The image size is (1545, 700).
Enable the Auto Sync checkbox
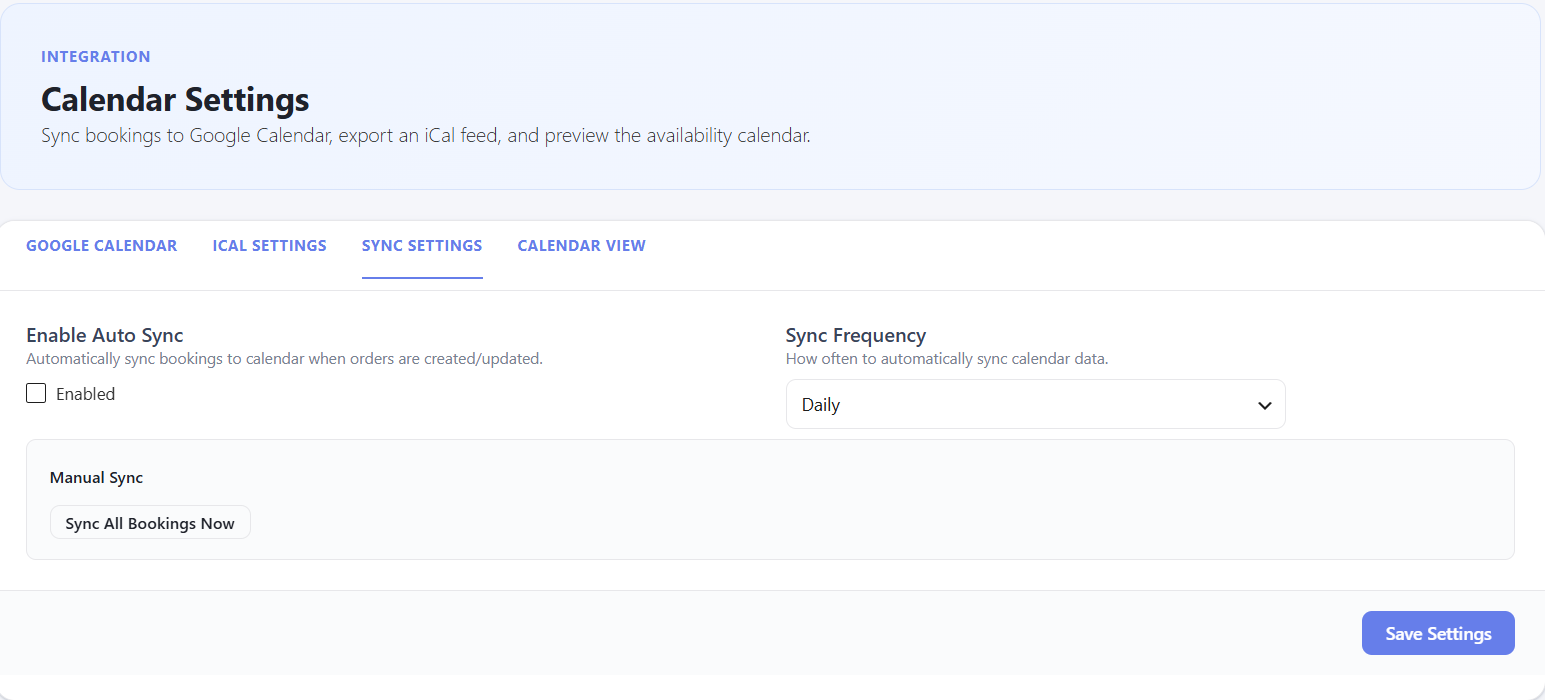pos(36,393)
